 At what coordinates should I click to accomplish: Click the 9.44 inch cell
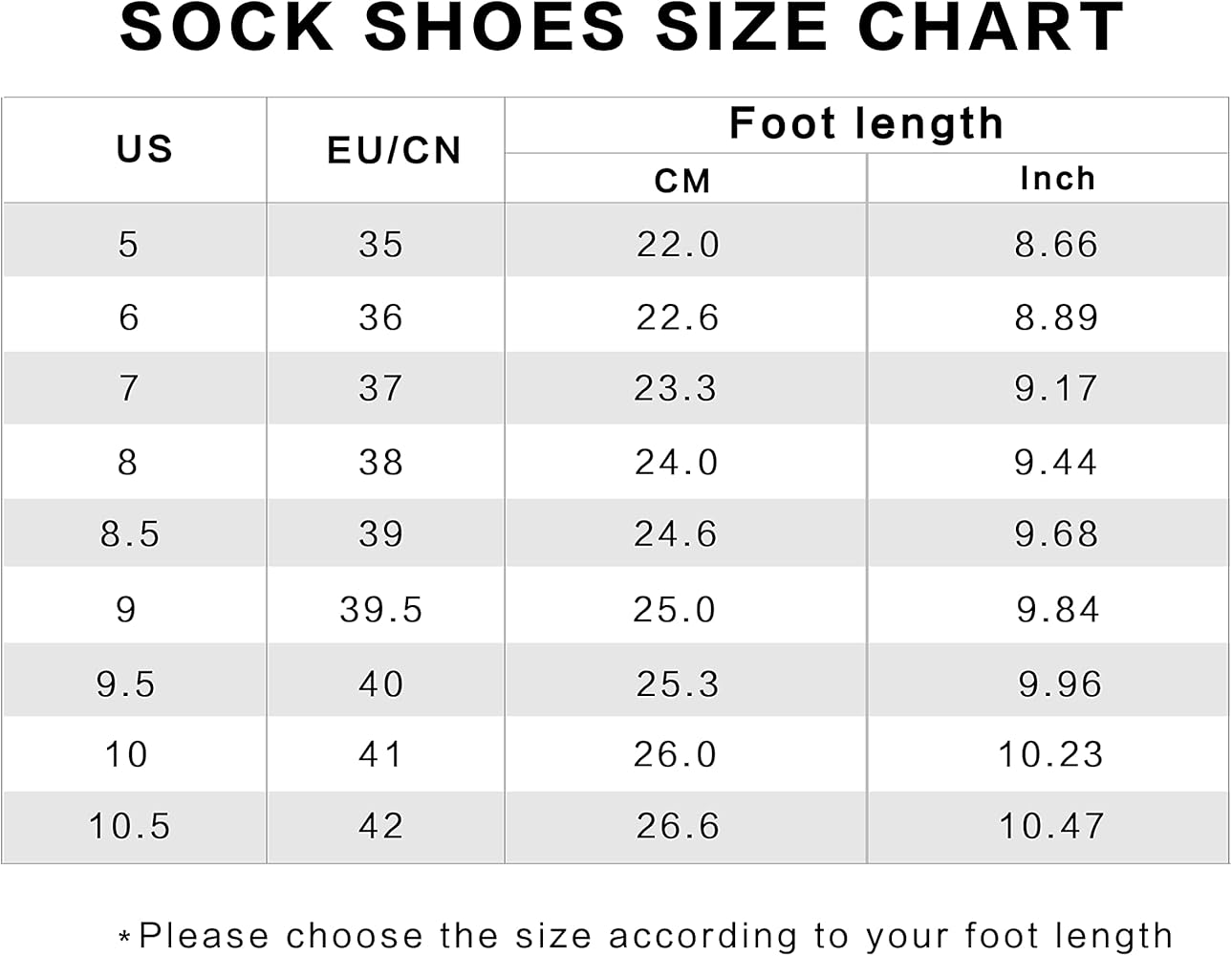coord(1056,463)
